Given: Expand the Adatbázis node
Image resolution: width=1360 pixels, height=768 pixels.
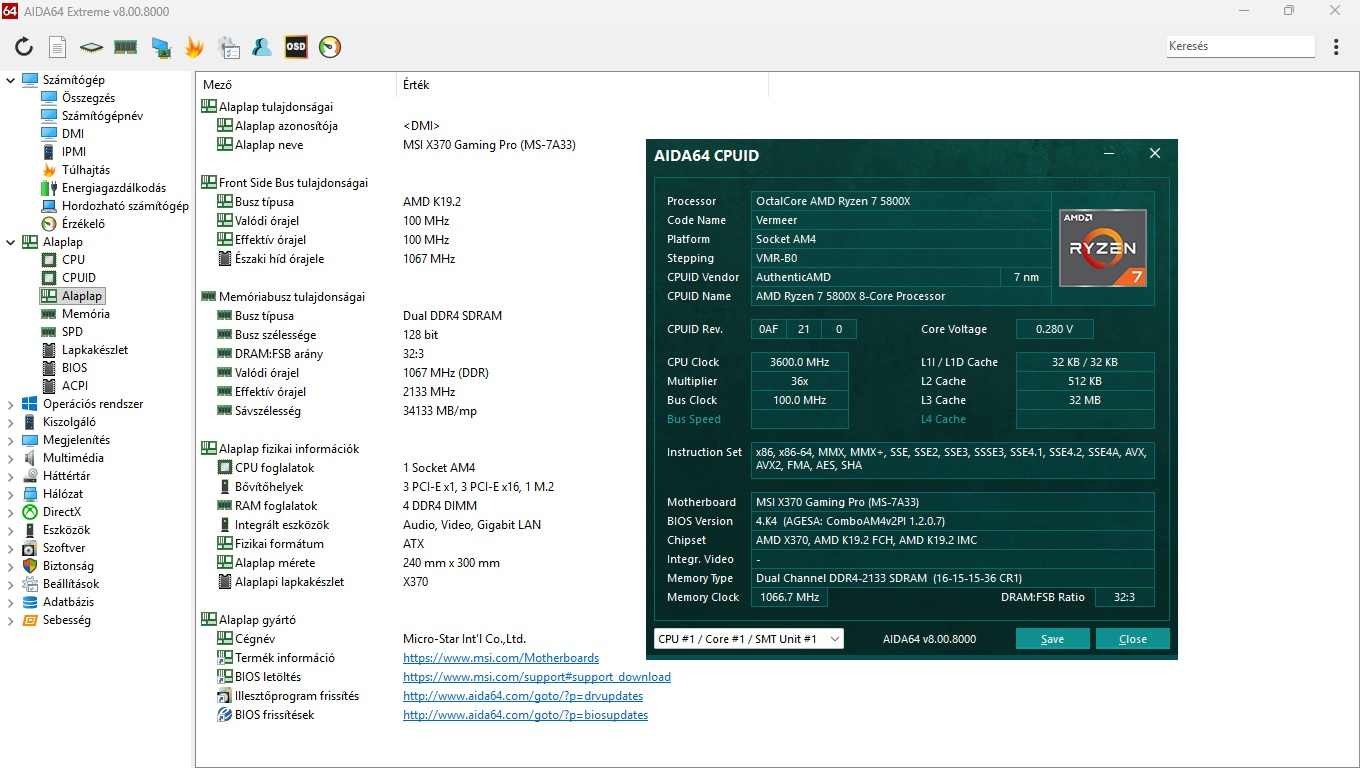Looking at the screenshot, I should (x=11, y=602).
